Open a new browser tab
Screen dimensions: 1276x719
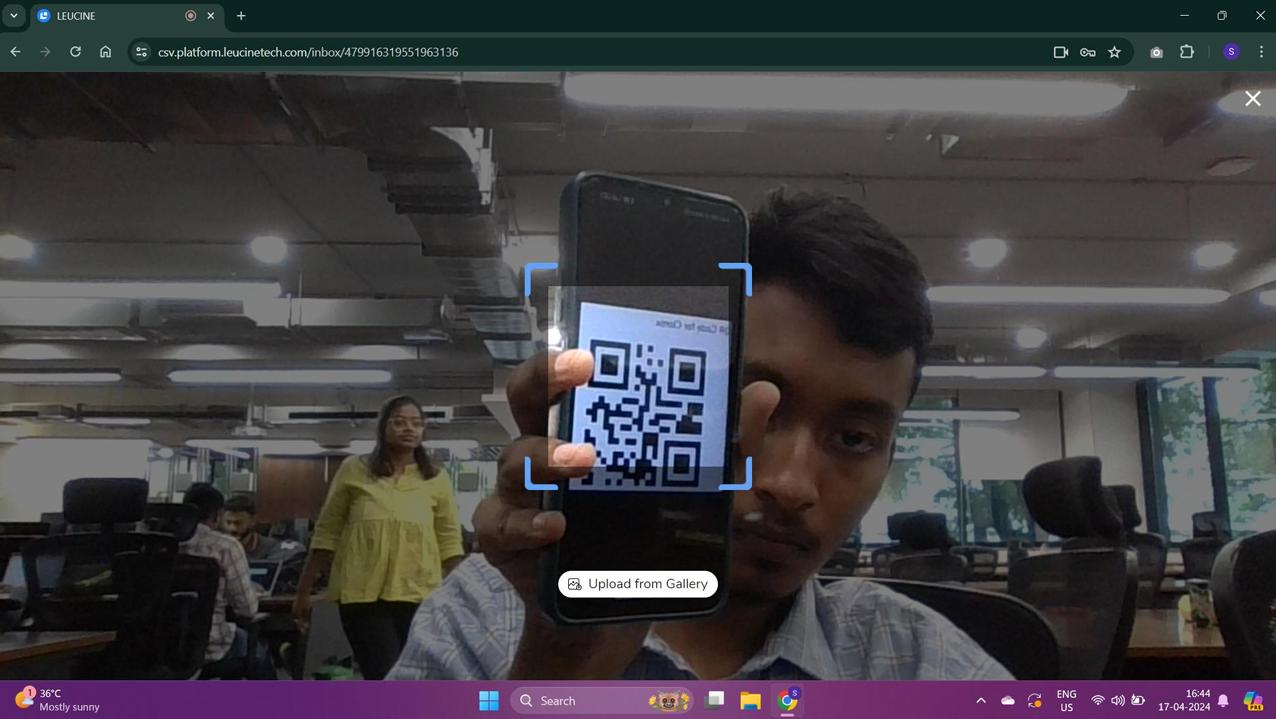(241, 16)
